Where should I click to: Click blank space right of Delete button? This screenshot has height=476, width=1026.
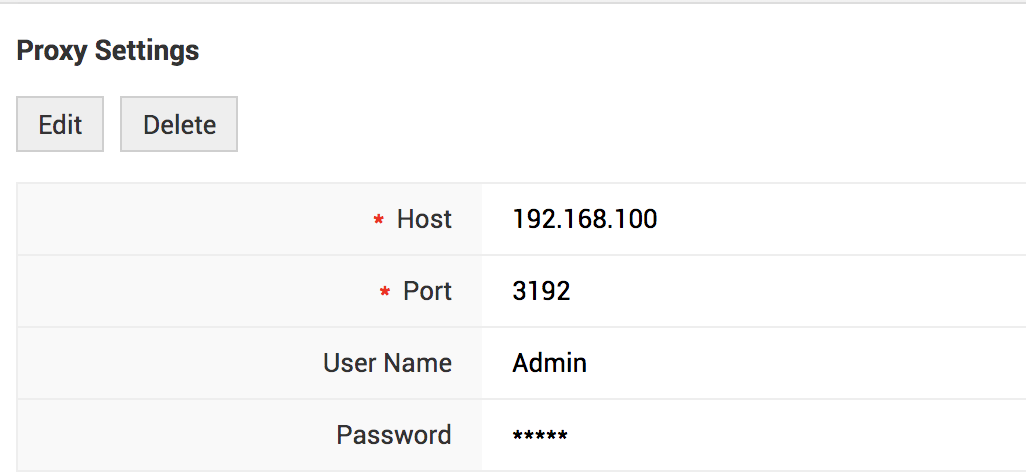600,125
